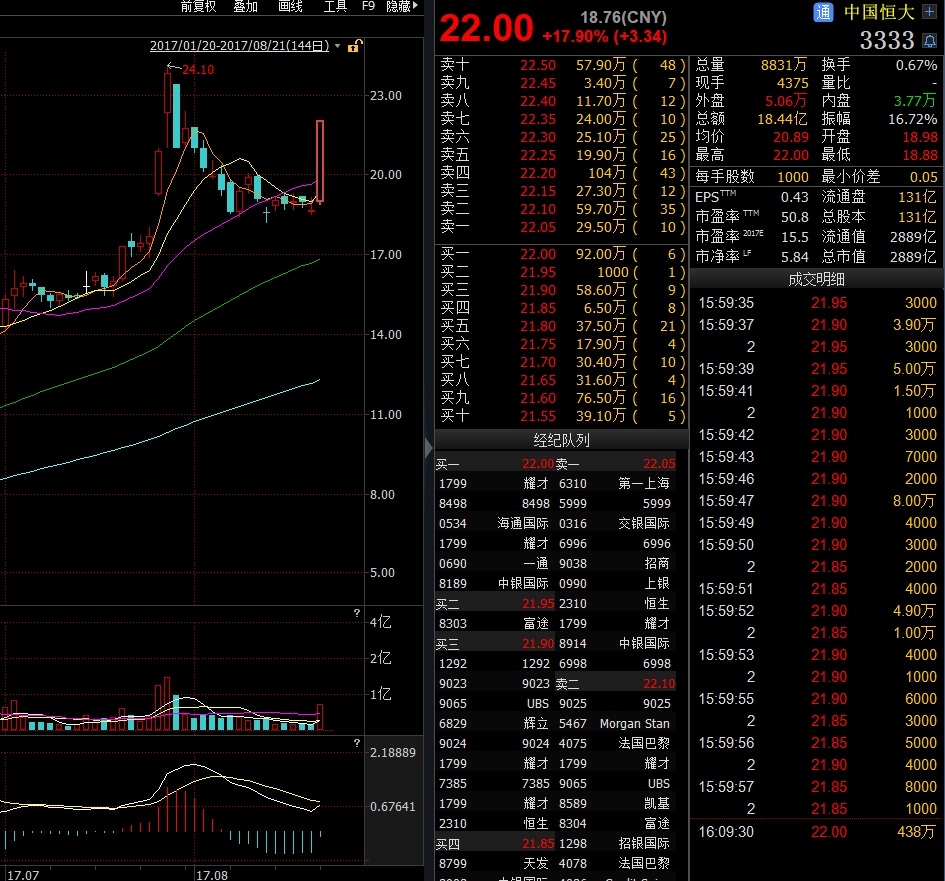Click the stock code 3333
This screenshot has width=945, height=881.
[887, 40]
